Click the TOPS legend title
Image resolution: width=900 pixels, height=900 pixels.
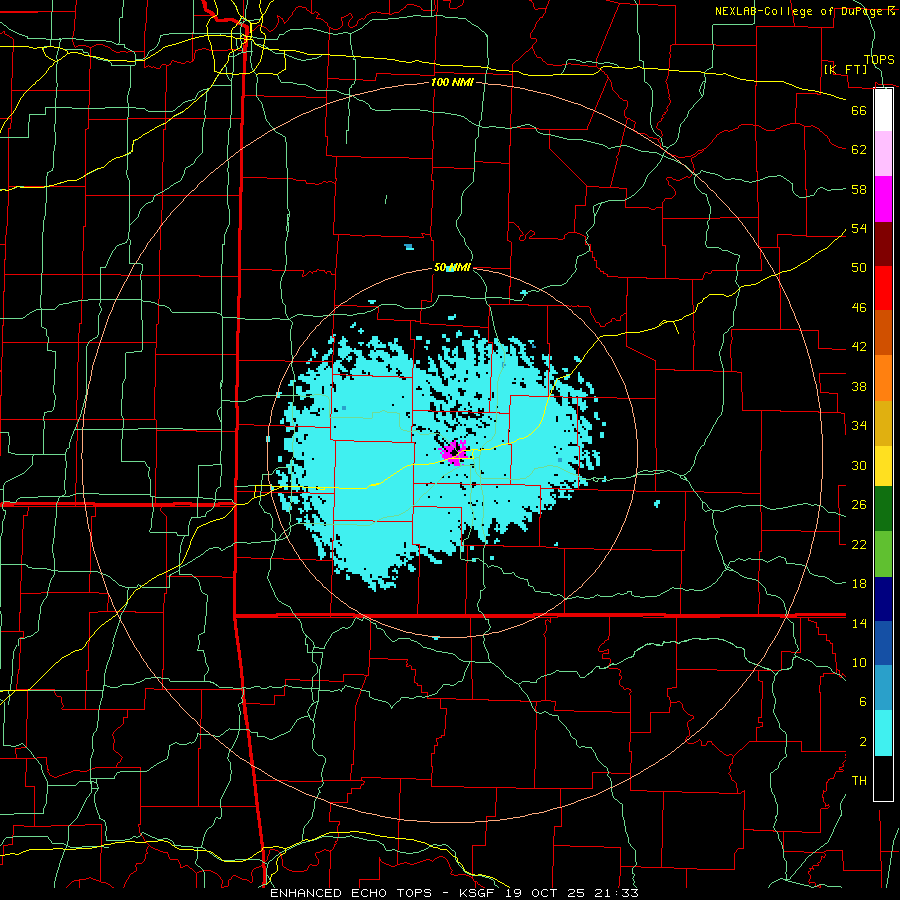tap(879, 59)
